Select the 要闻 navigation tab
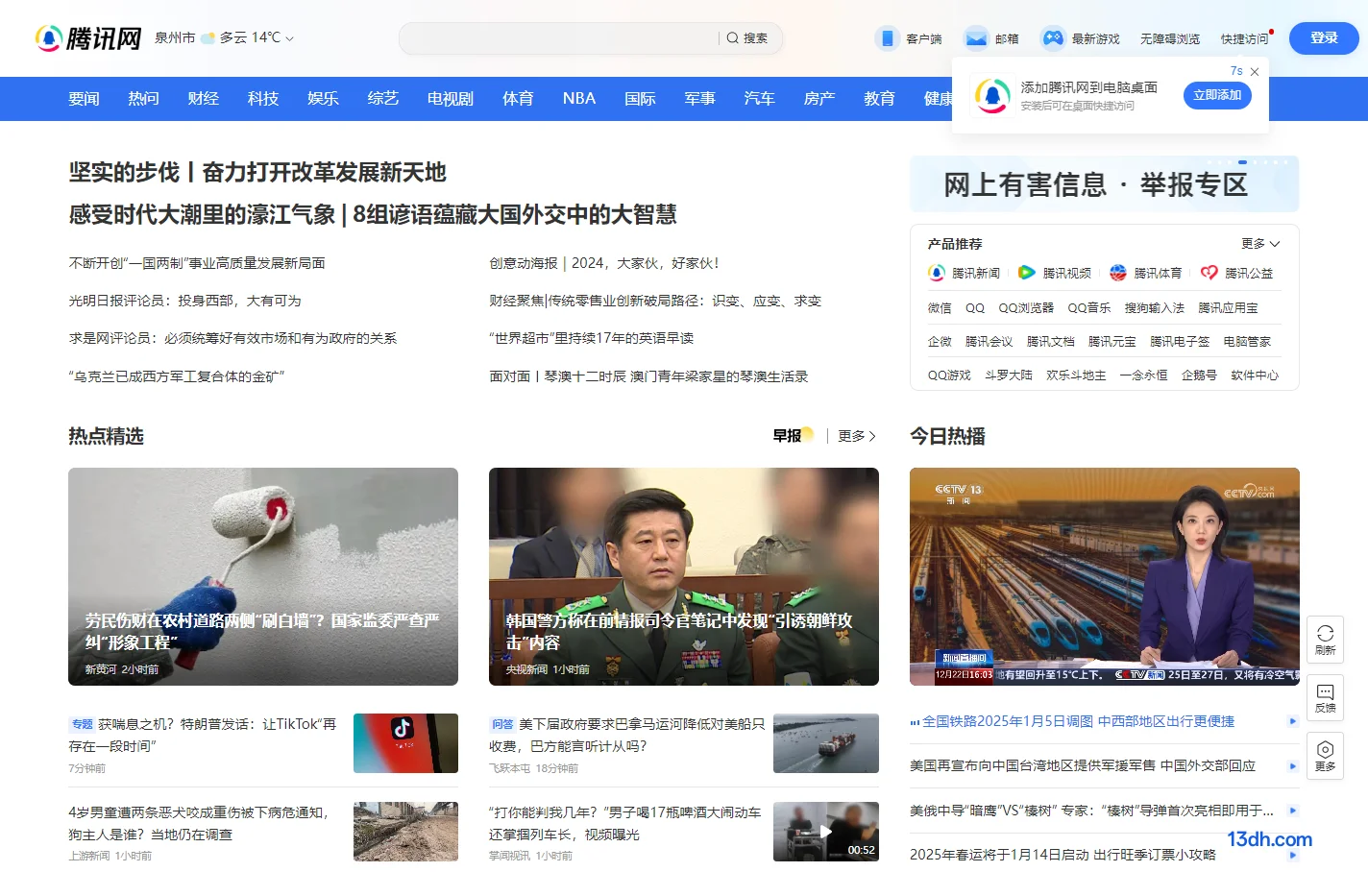Image resolution: width=1368 pixels, height=896 pixels. tap(84, 99)
